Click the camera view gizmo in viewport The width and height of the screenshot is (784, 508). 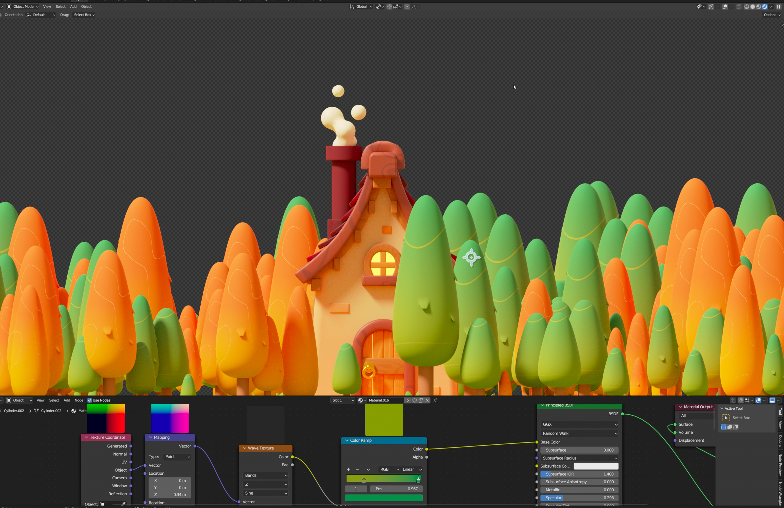pyautogui.click(x=471, y=257)
